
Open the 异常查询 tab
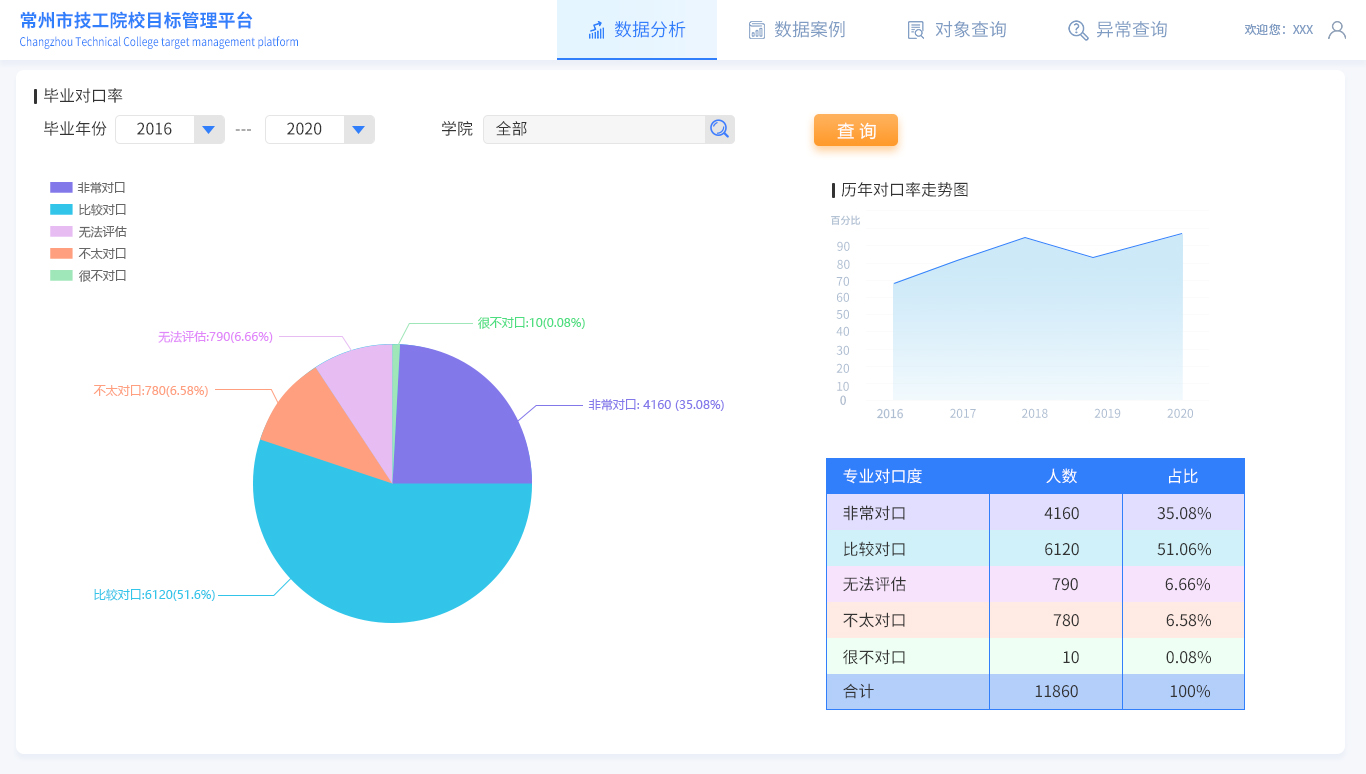pos(1117,30)
